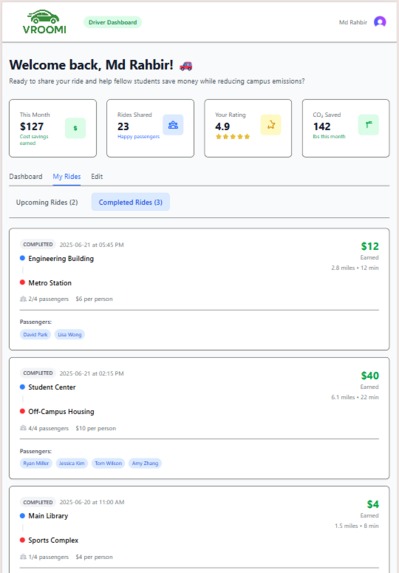This screenshot has height=573, width=399.
Task: Click the $6 per person price text
Action: [x=94, y=299]
